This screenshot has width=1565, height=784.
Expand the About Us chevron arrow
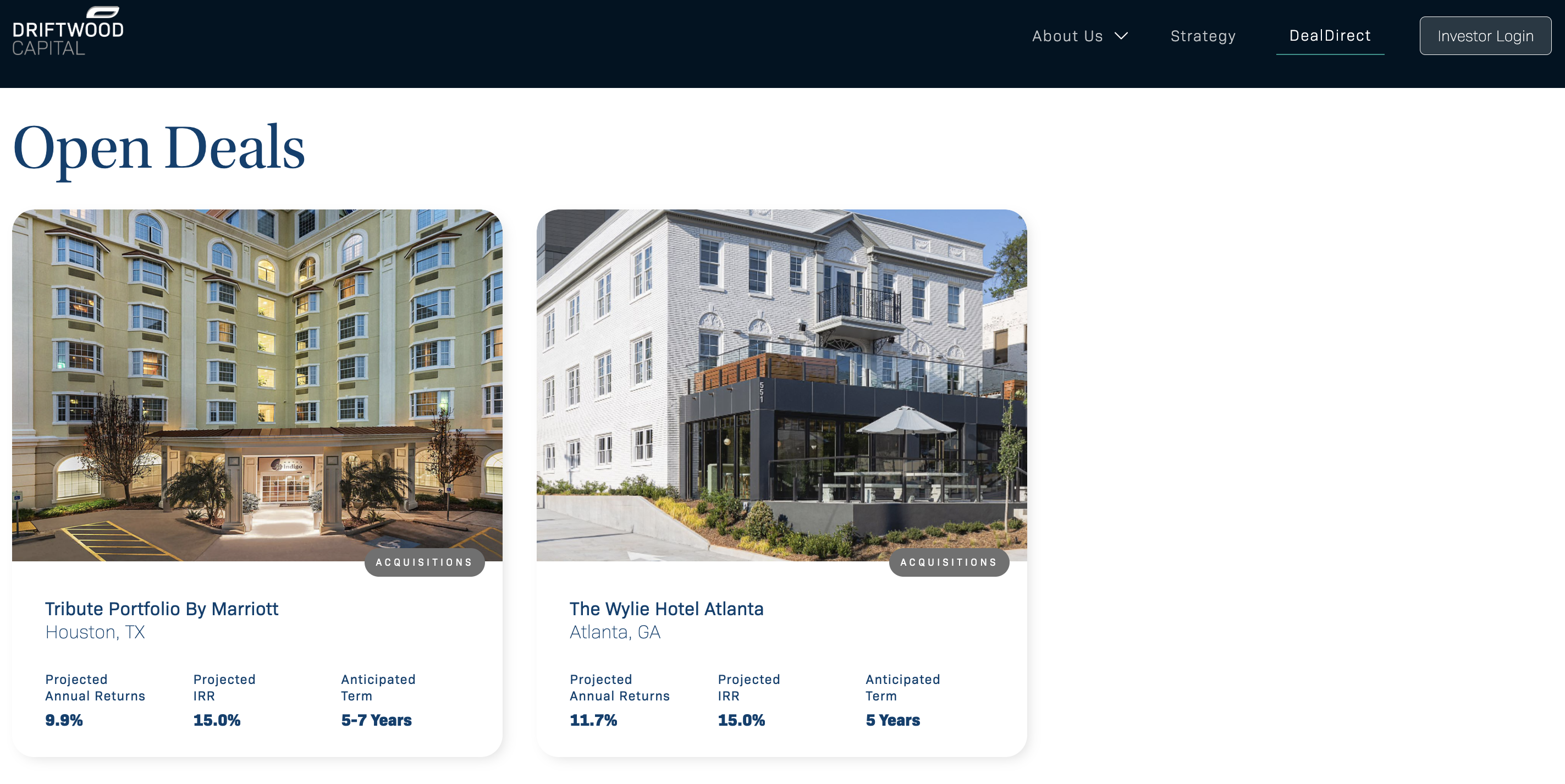coord(1121,36)
